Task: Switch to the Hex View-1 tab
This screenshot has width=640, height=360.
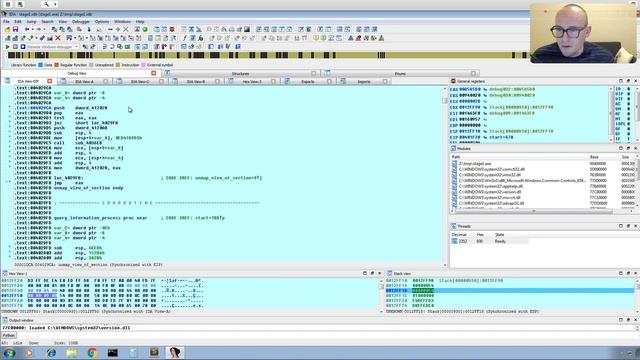Action: click(252, 82)
